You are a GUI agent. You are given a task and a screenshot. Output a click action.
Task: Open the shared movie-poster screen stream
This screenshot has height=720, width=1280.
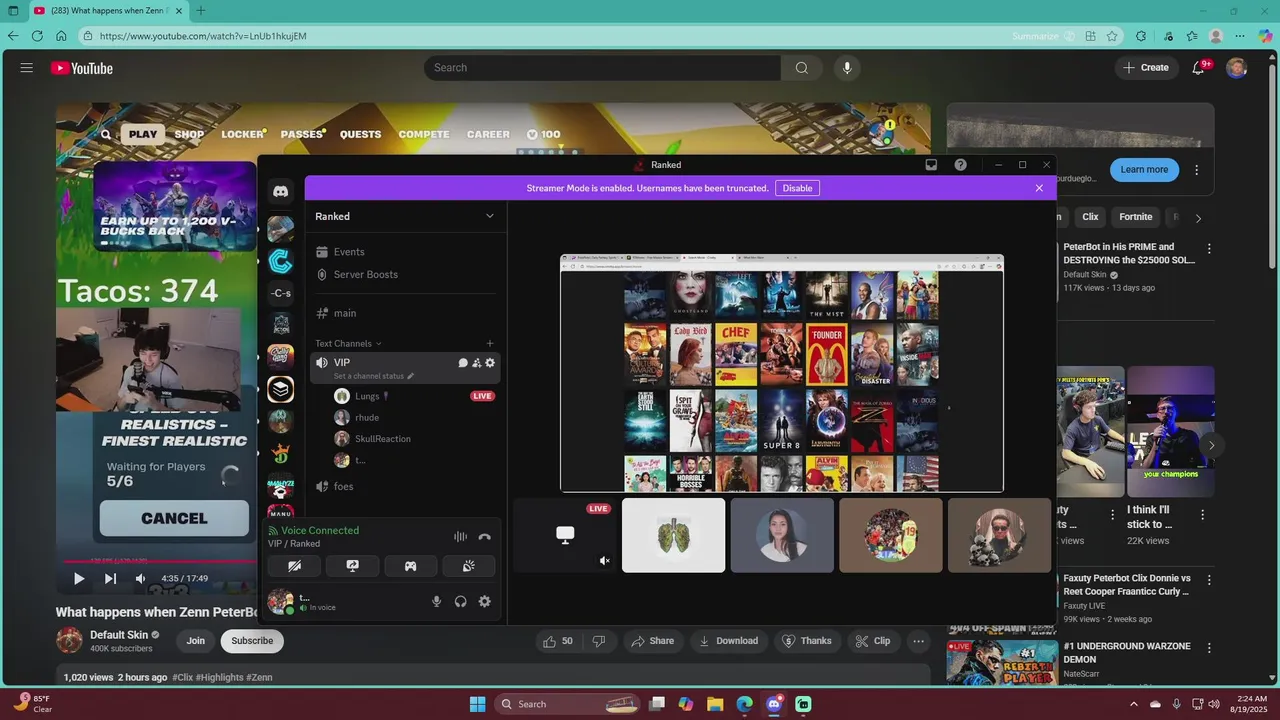[x=782, y=373]
